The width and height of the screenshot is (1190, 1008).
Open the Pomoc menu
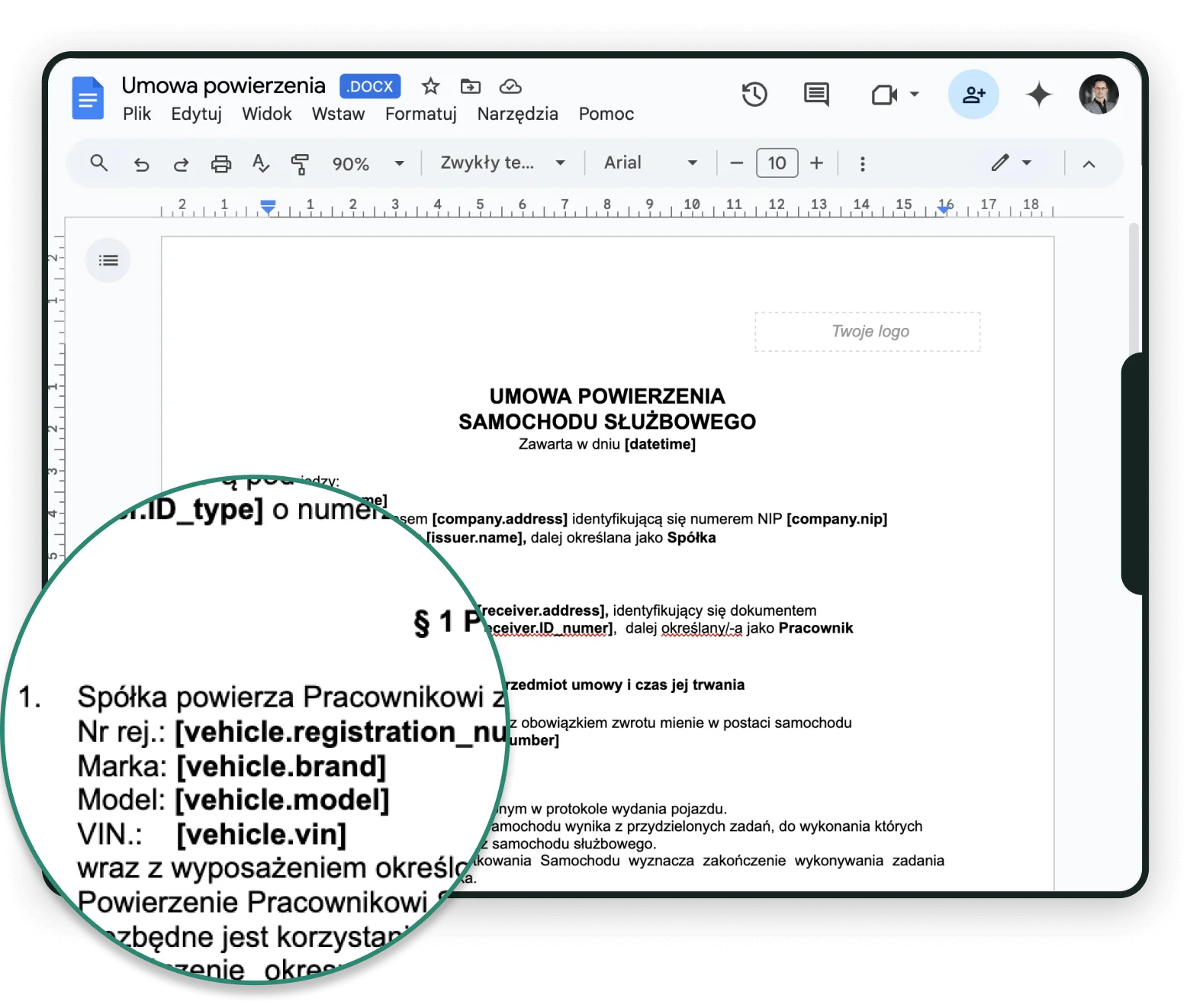click(x=606, y=114)
